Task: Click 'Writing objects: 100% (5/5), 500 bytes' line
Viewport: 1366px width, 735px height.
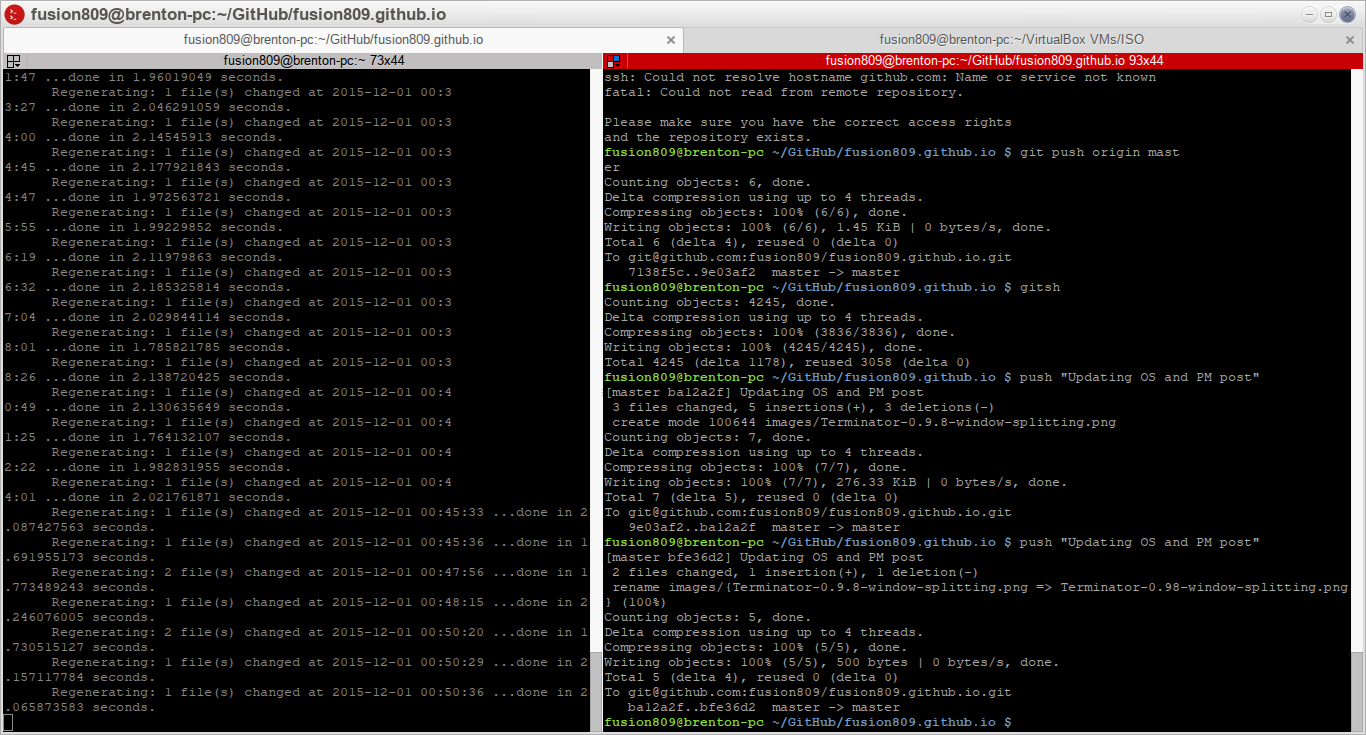Action: tap(832, 662)
